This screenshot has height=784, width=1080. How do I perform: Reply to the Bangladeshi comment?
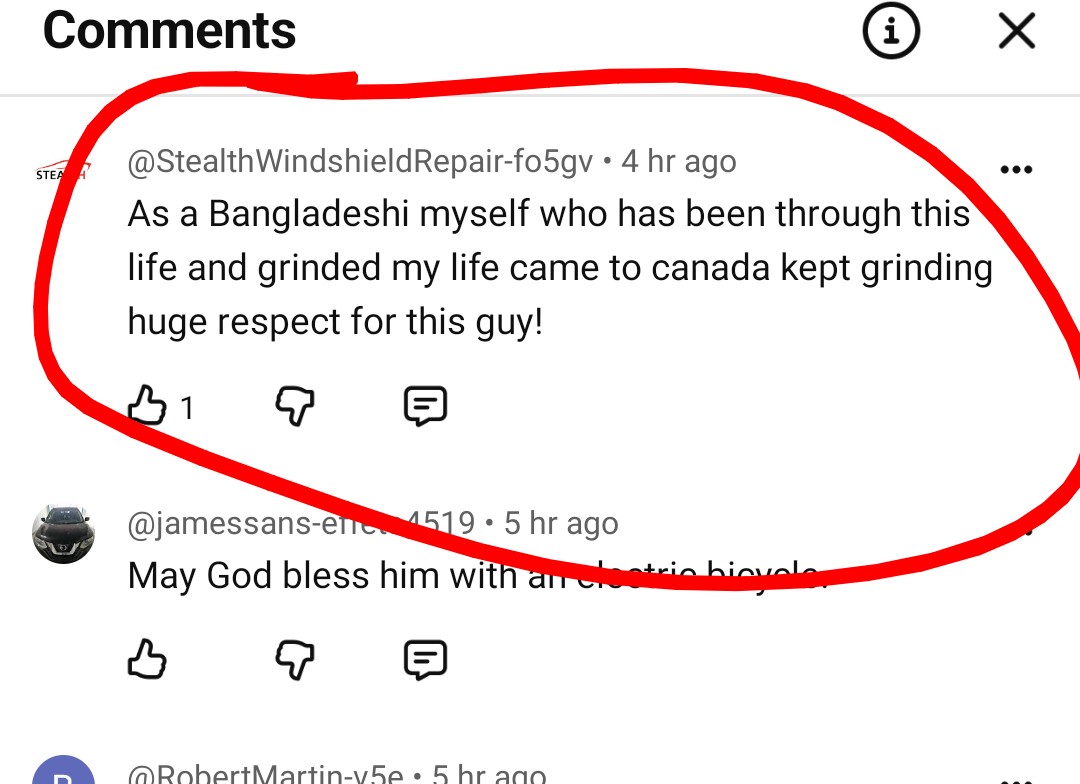[x=425, y=405]
